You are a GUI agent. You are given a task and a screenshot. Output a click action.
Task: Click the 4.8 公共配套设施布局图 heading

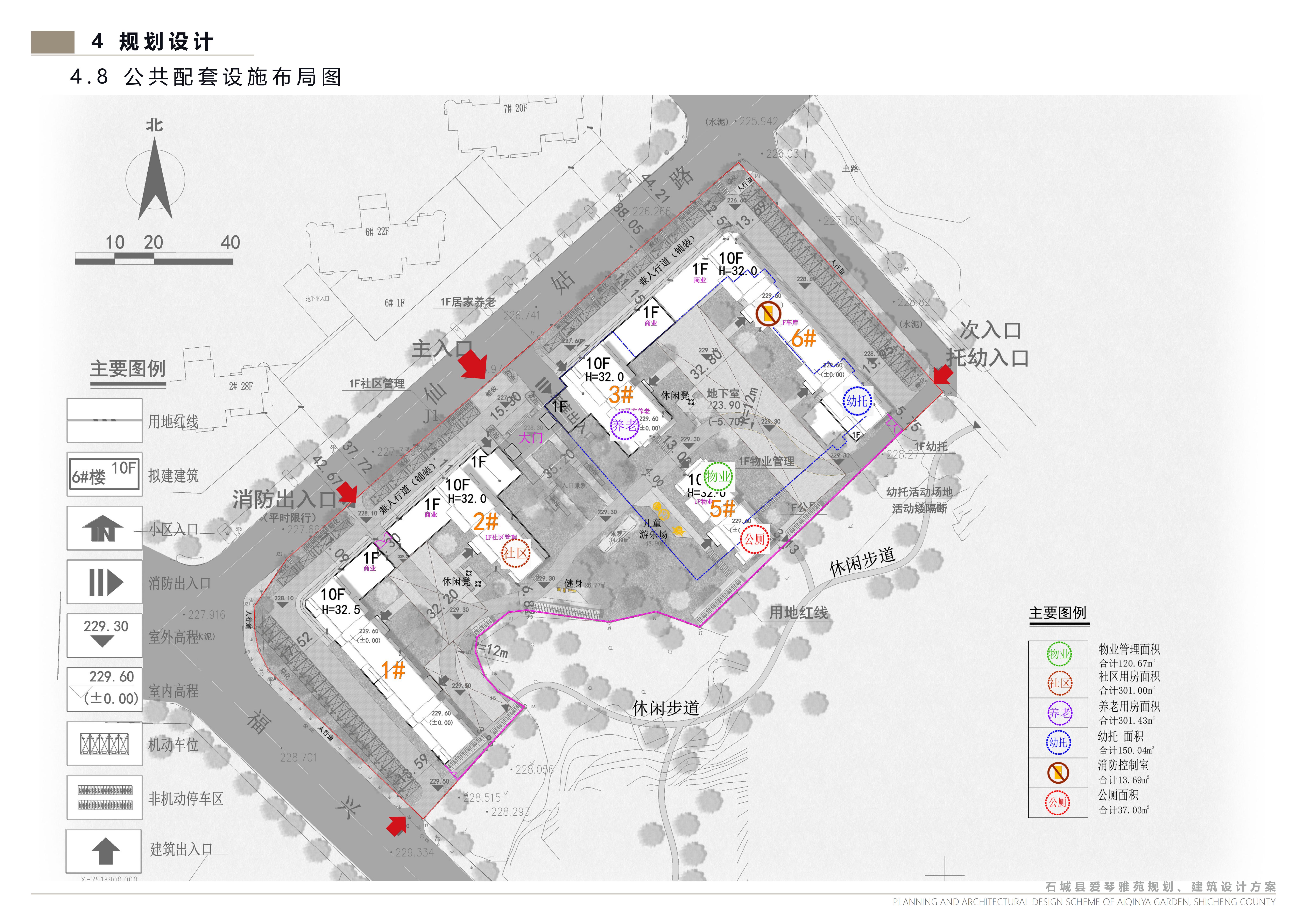click(205, 77)
